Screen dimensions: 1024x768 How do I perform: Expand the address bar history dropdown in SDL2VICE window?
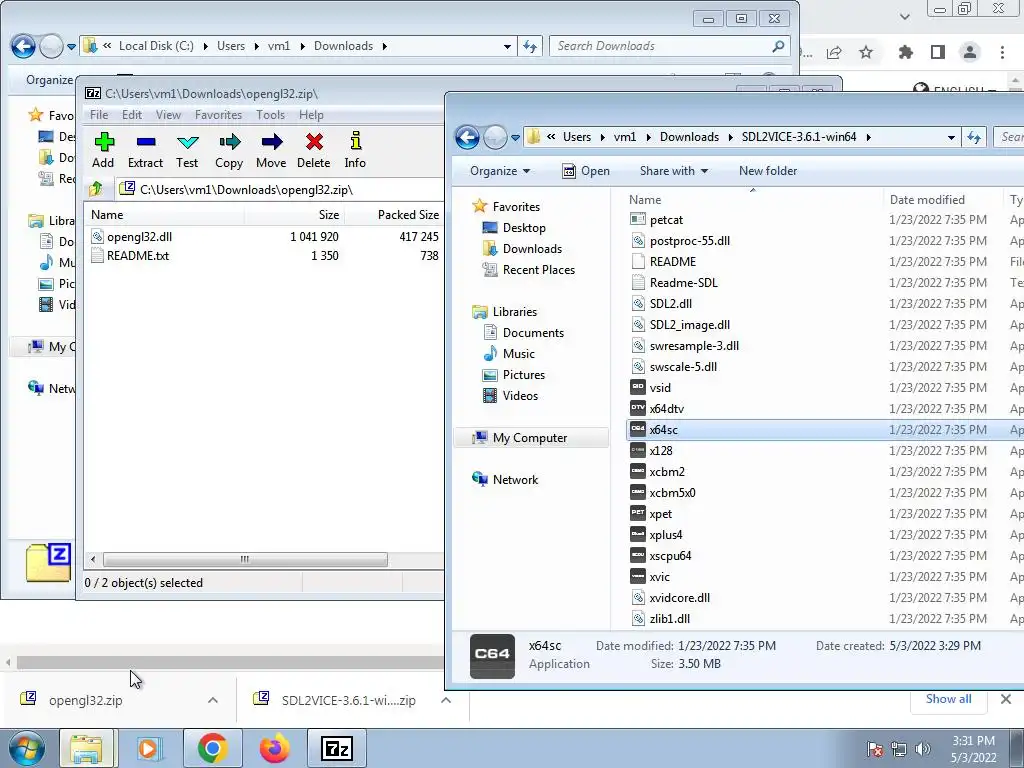coord(951,137)
